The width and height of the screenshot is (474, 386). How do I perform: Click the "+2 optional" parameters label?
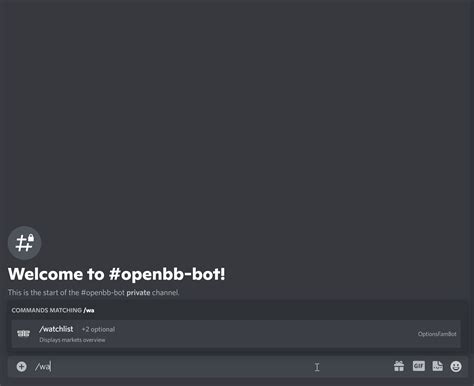click(98, 329)
